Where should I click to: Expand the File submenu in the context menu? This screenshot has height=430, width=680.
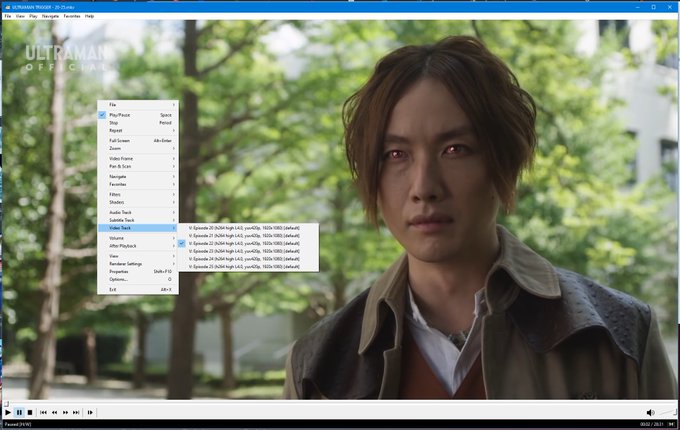pos(138,104)
